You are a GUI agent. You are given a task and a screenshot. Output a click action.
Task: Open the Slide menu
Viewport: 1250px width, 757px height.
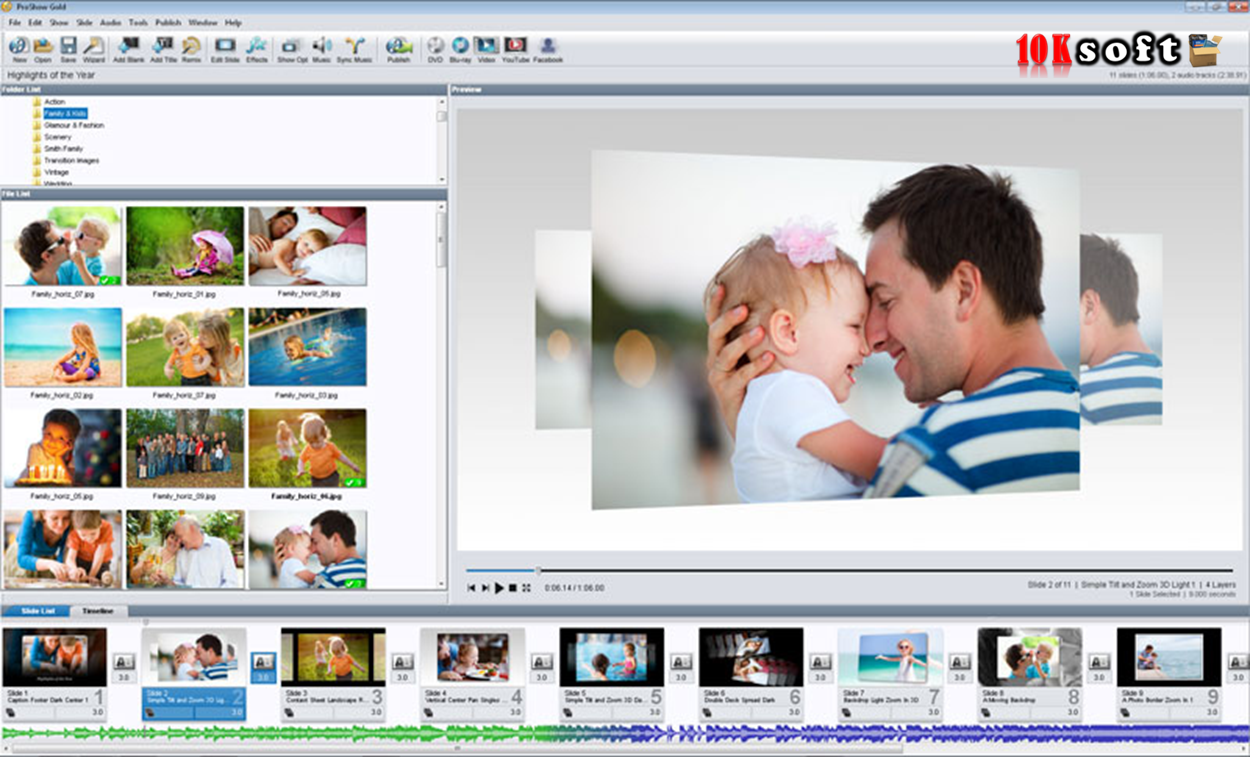coord(84,22)
